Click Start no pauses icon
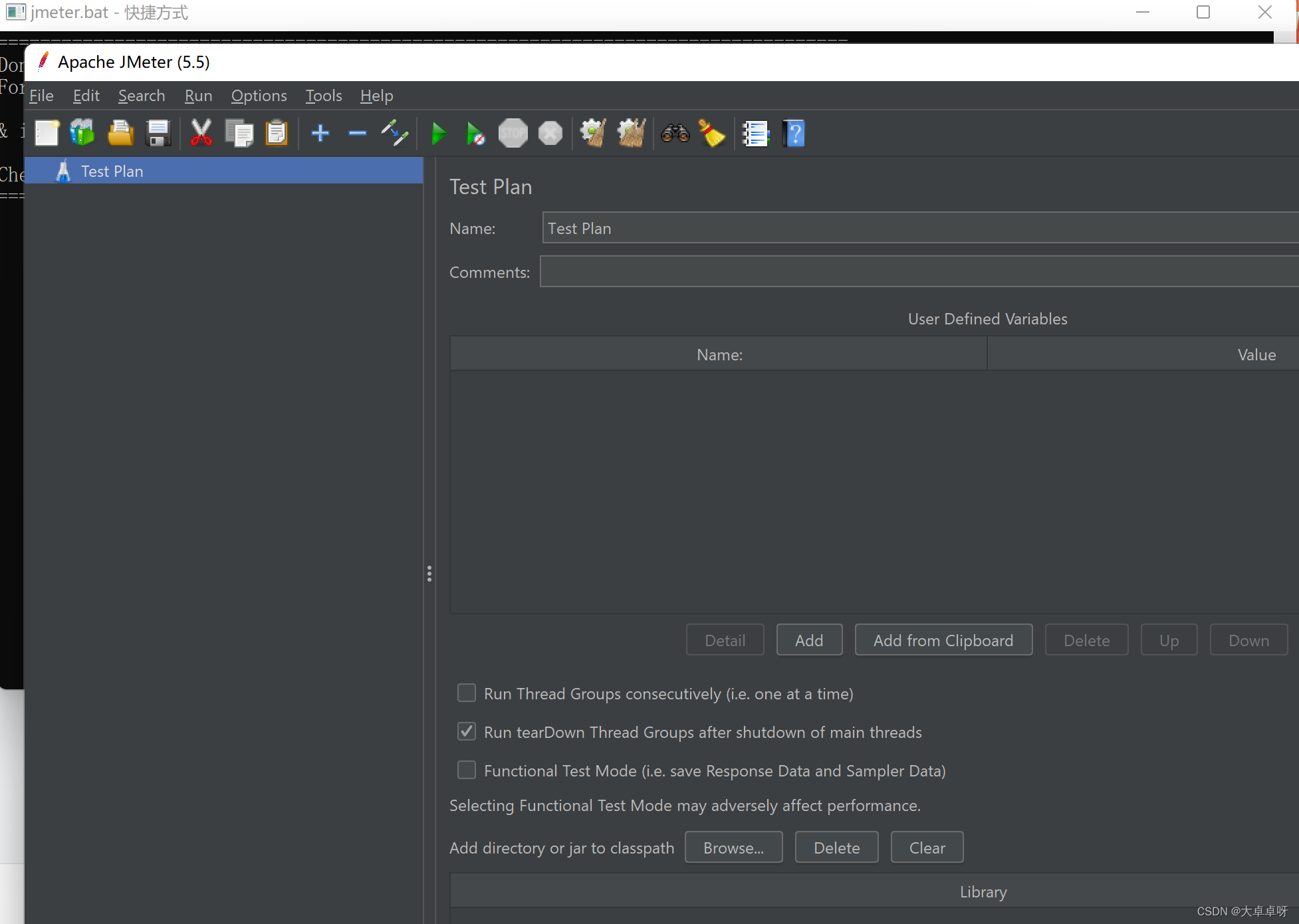 tap(475, 134)
